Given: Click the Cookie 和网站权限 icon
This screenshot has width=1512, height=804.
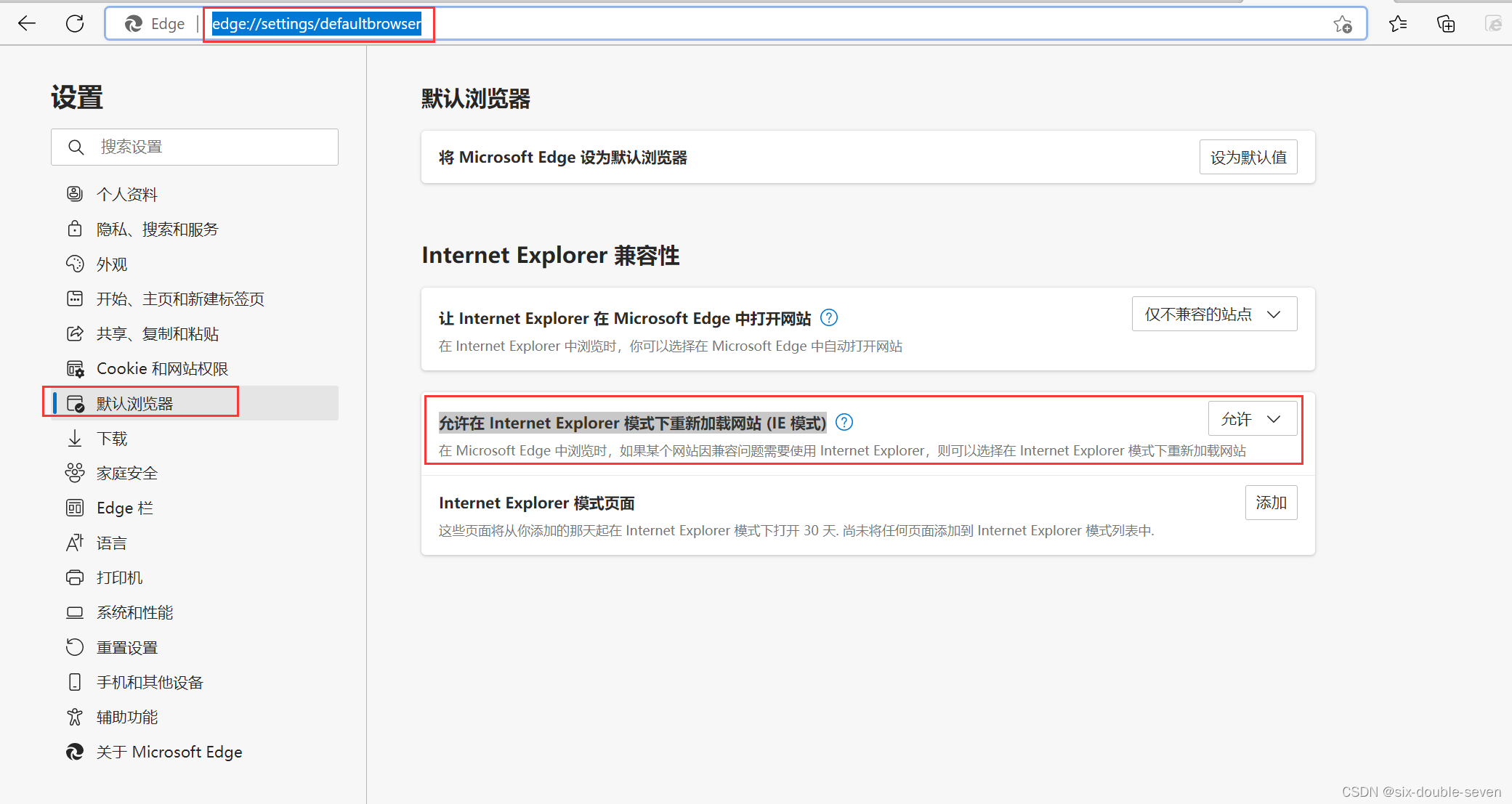Looking at the screenshot, I should point(76,368).
